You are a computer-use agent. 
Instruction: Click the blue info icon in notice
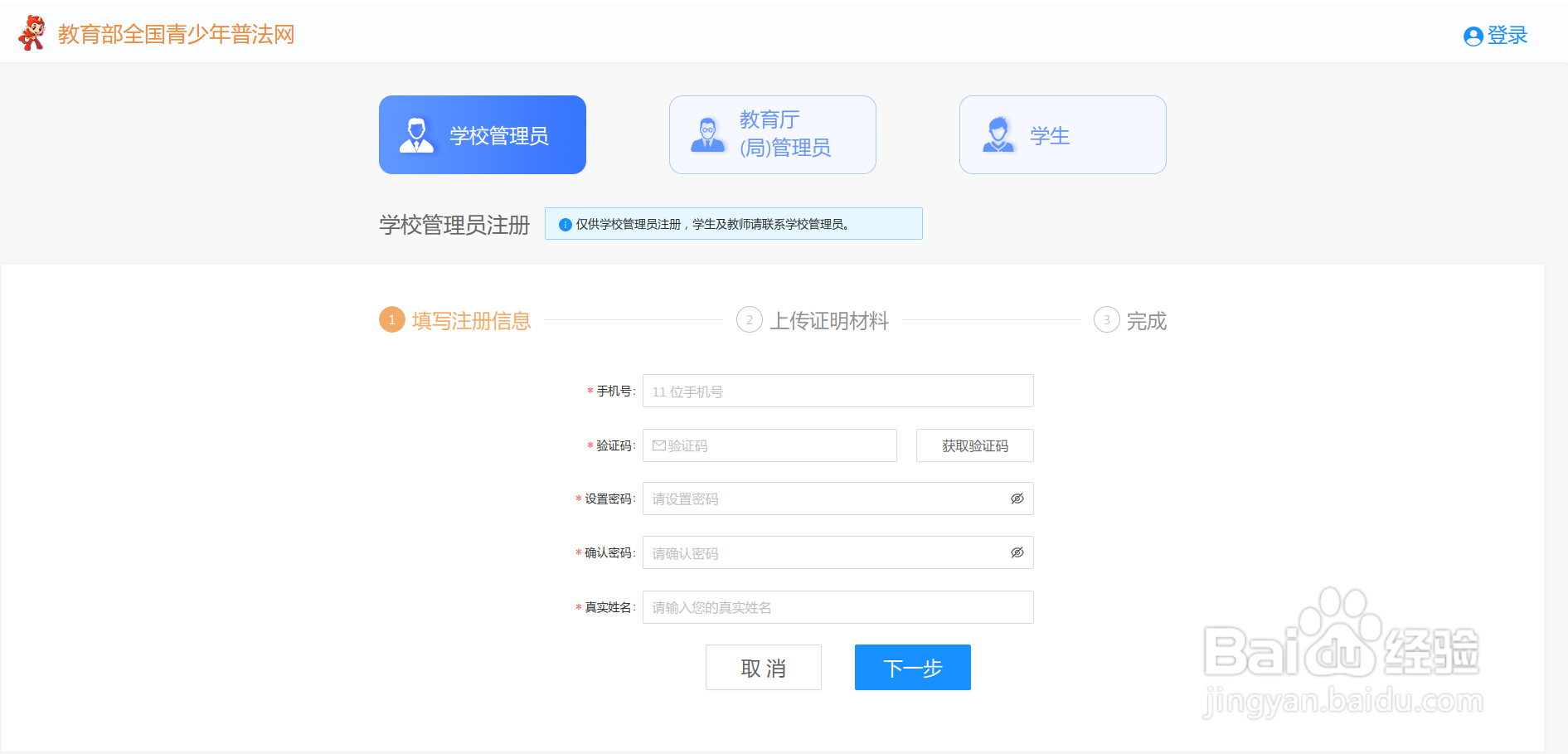[x=566, y=224]
